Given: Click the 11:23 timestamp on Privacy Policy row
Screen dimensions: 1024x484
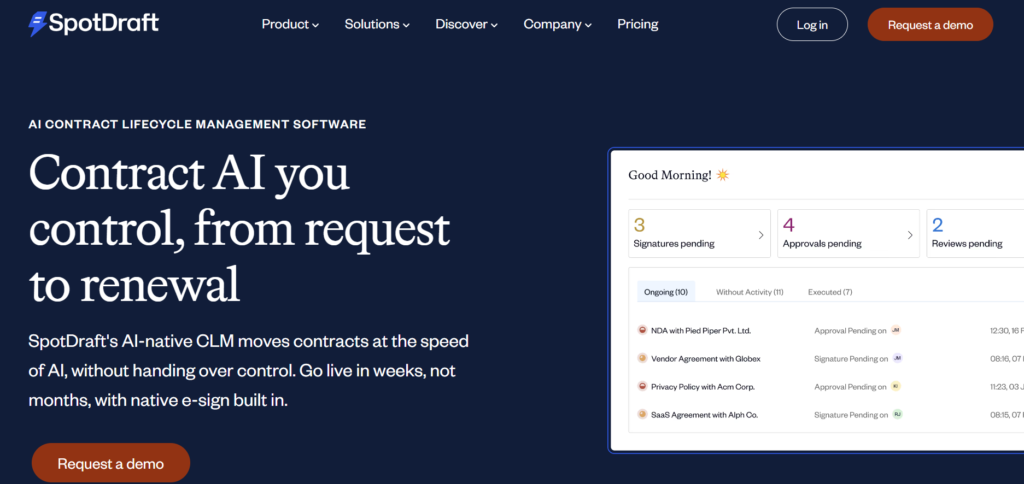Looking at the screenshot, I should [x=1006, y=387].
